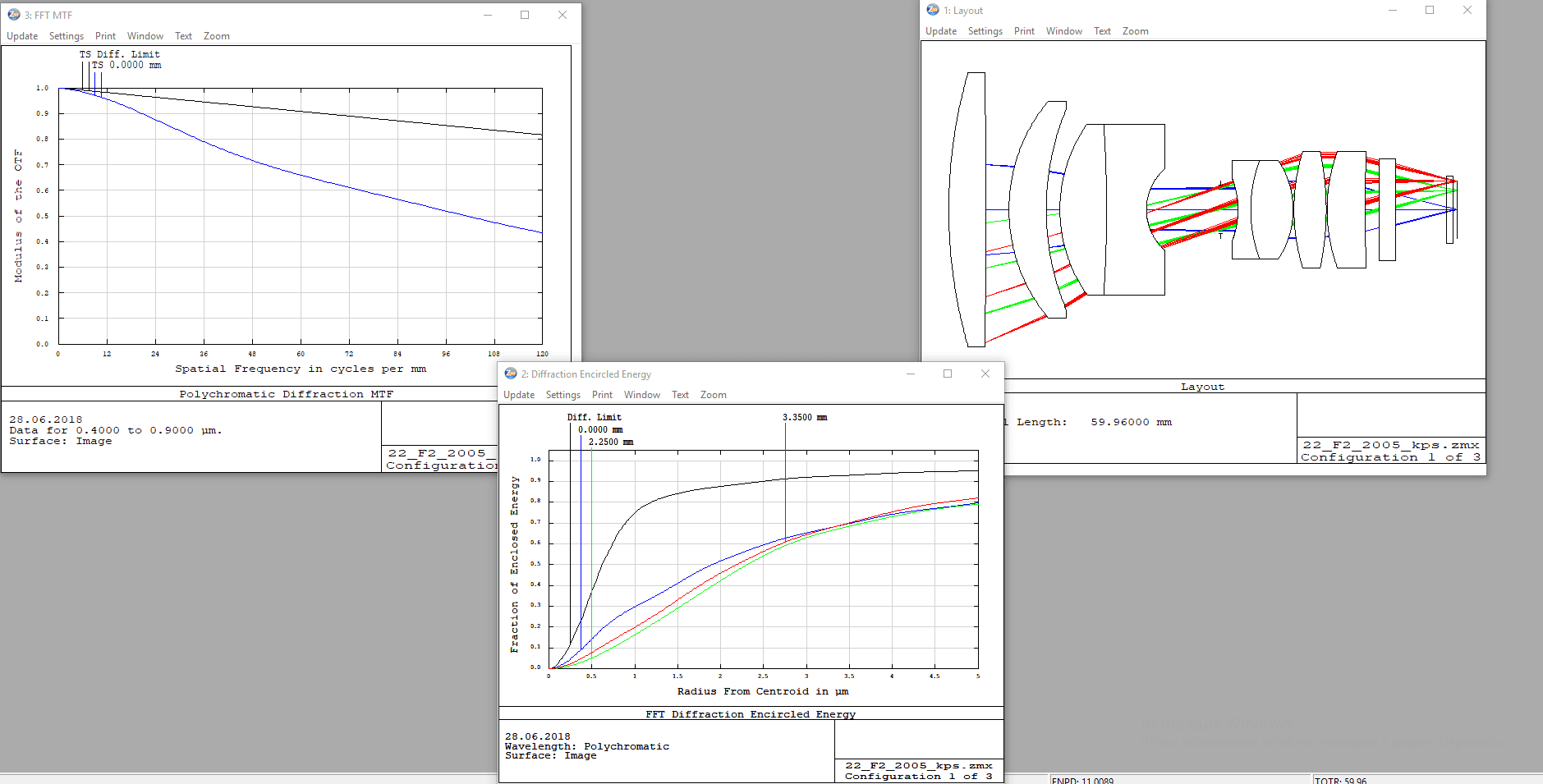Click 'Fraction of Enclosed Energy' axis label
The image size is (1543, 784).
click(514, 565)
